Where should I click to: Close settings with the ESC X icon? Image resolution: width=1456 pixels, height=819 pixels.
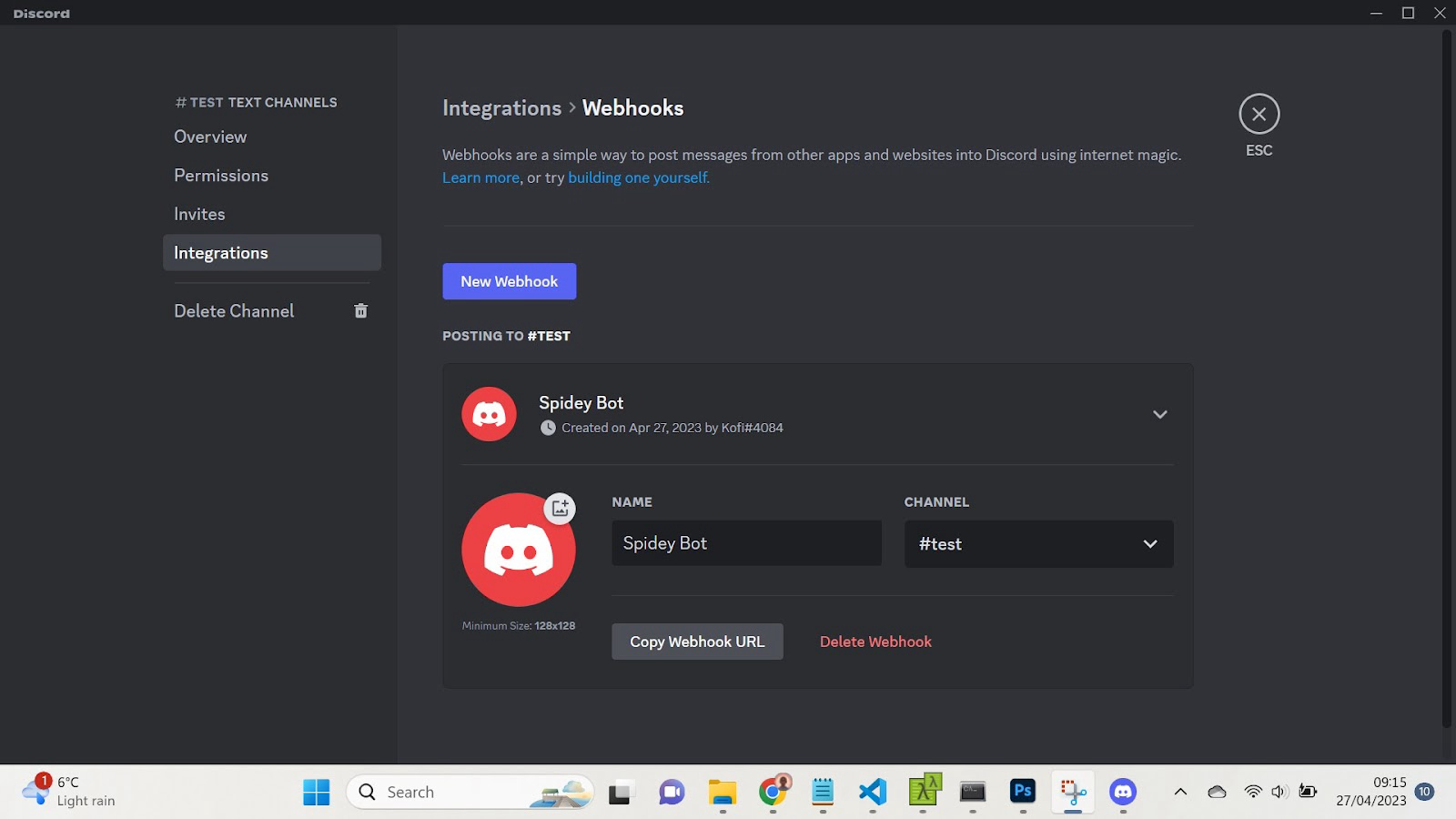(1259, 114)
